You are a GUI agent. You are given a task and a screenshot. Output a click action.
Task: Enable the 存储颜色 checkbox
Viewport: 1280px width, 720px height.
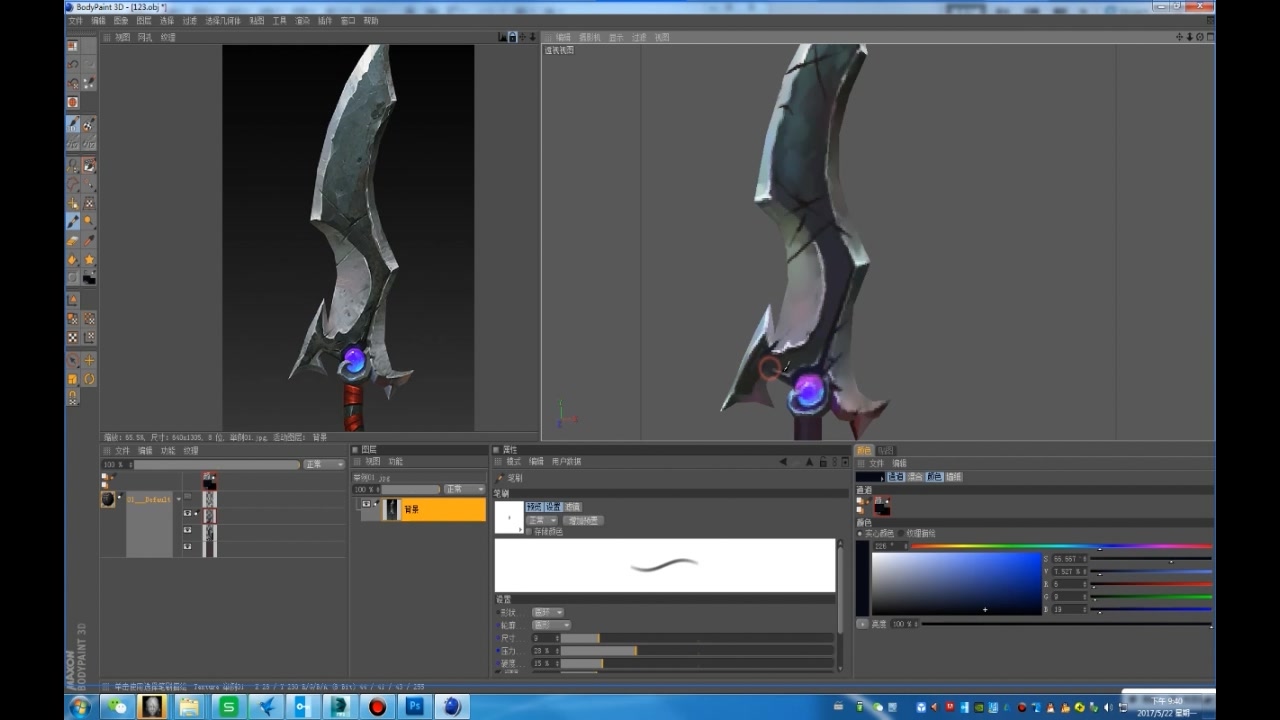pos(528,531)
